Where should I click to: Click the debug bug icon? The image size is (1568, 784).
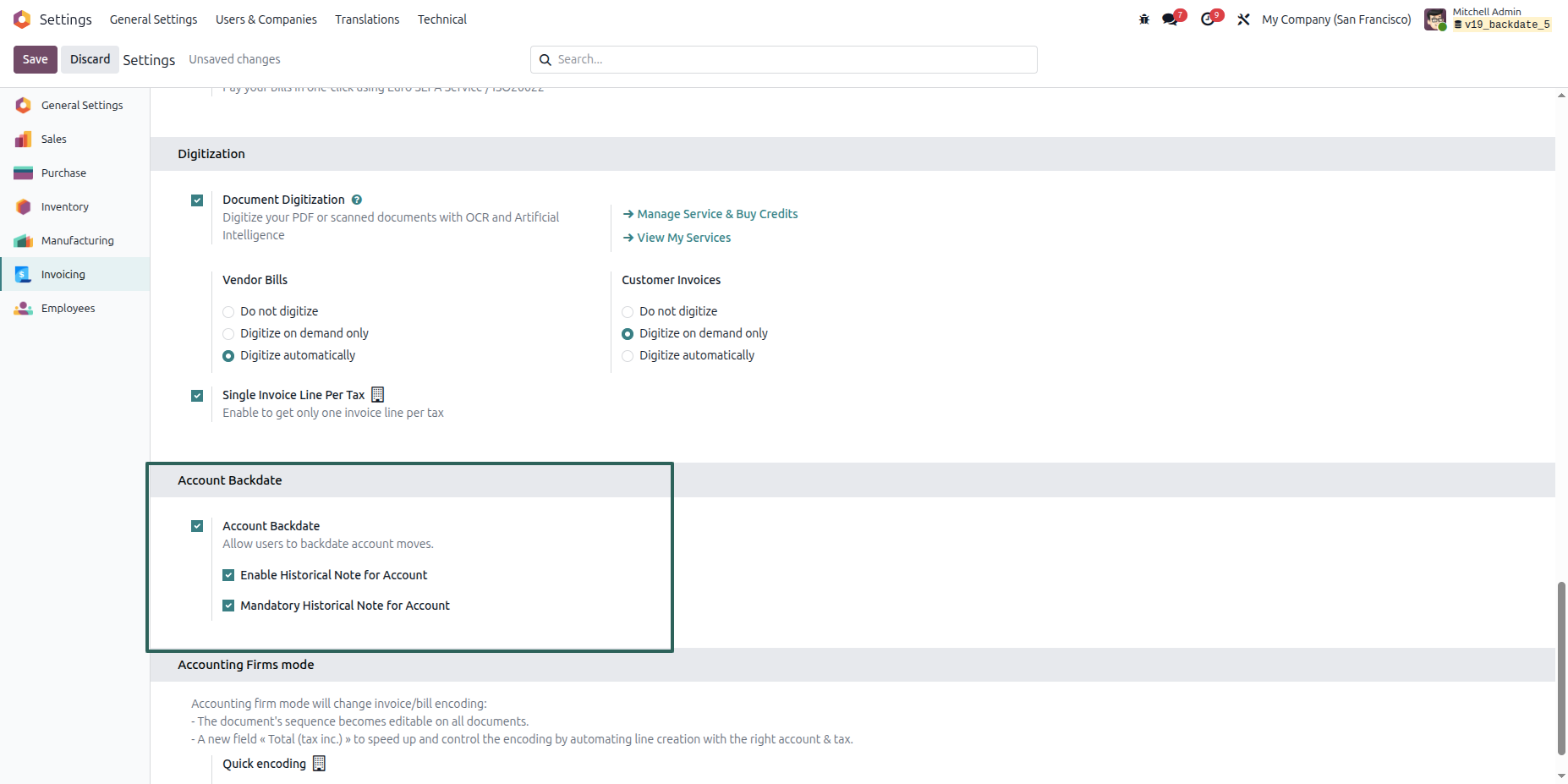[1144, 19]
